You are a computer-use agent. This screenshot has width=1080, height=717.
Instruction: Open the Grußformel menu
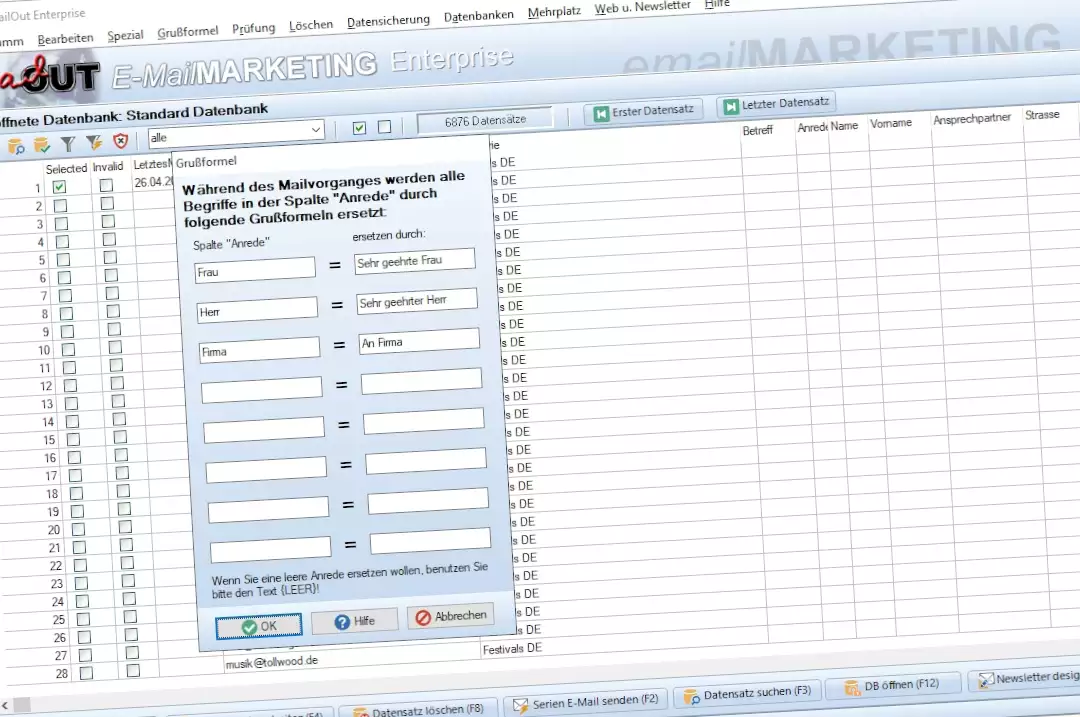click(187, 32)
